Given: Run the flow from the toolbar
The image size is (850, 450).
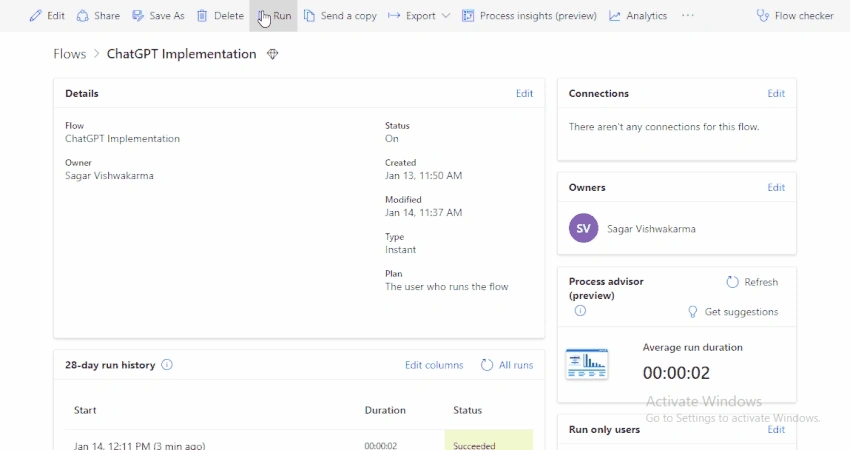Looking at the screenshot, I should (x=274, y=16).
